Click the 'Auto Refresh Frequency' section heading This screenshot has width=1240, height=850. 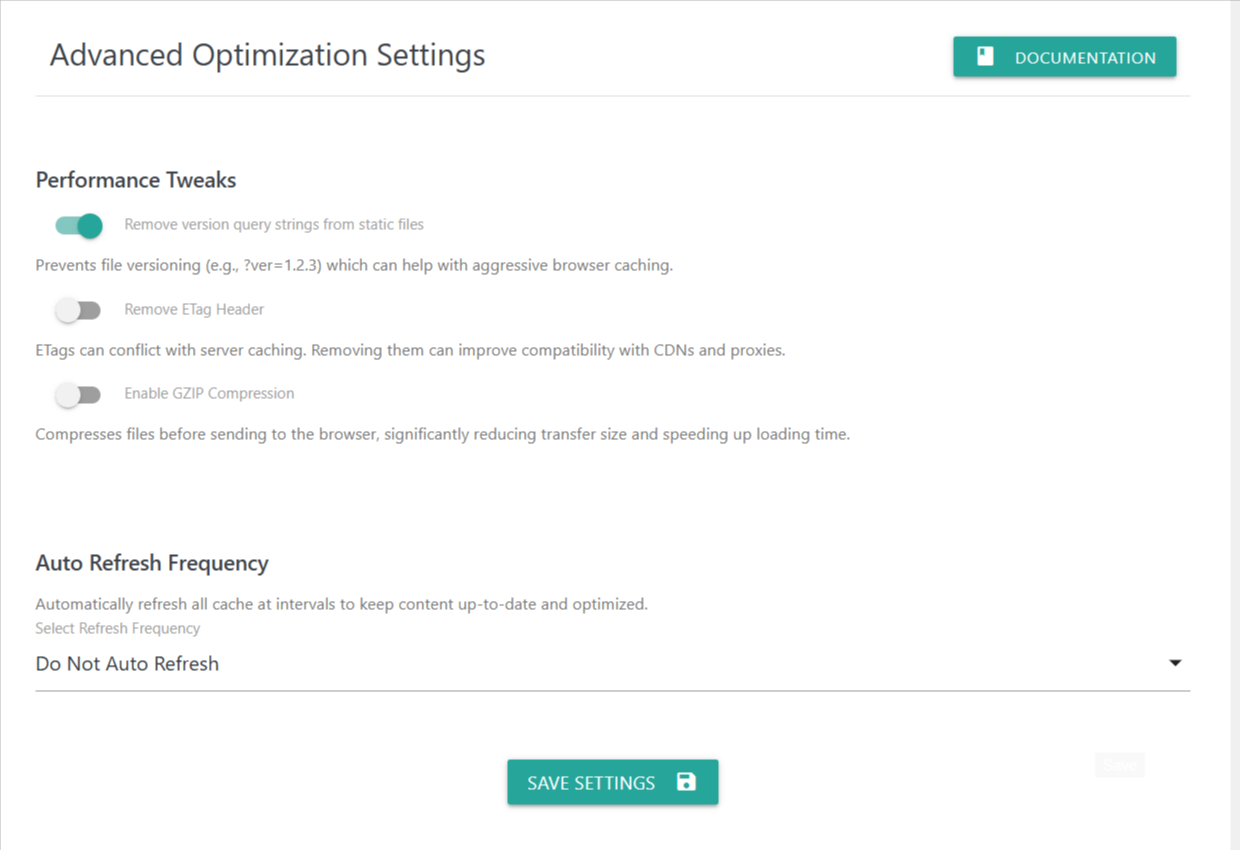152,563
